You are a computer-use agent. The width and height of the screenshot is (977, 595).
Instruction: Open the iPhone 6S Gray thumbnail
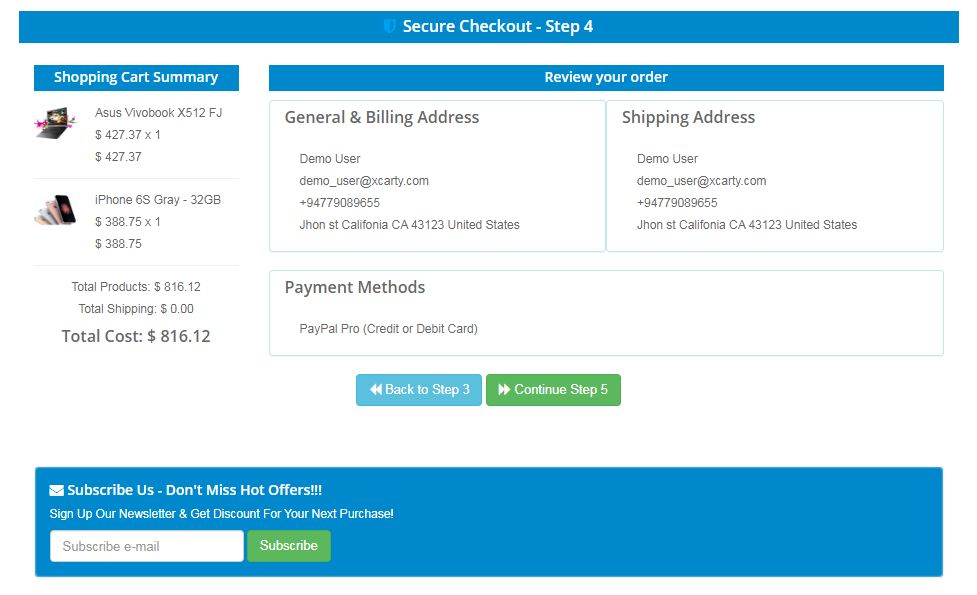point(55,209)
